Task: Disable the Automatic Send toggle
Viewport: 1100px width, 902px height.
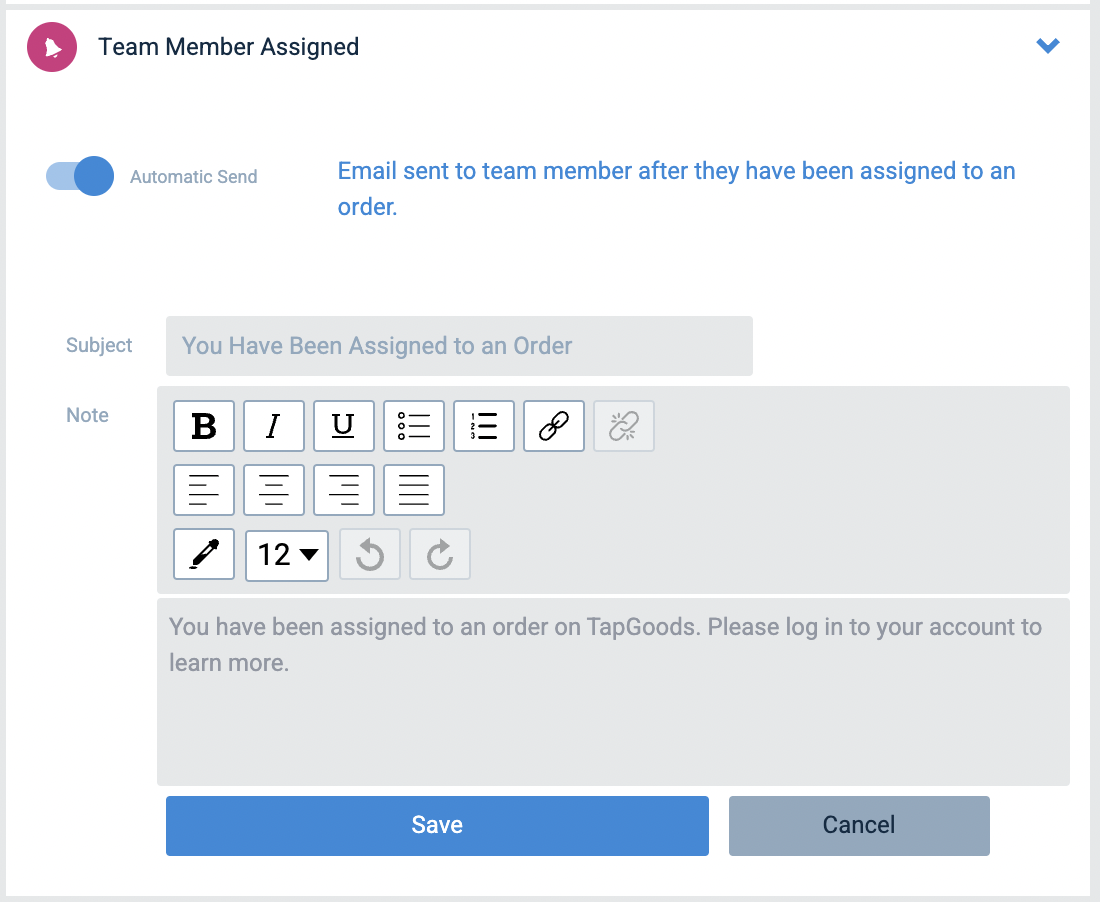Action: (80, 176)
